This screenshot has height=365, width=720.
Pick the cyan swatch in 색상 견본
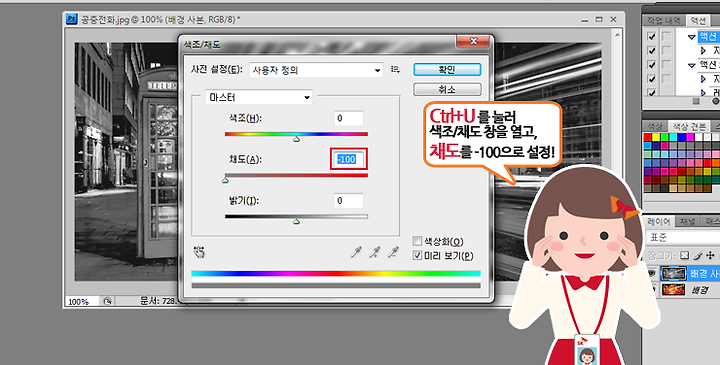point(673,137)
